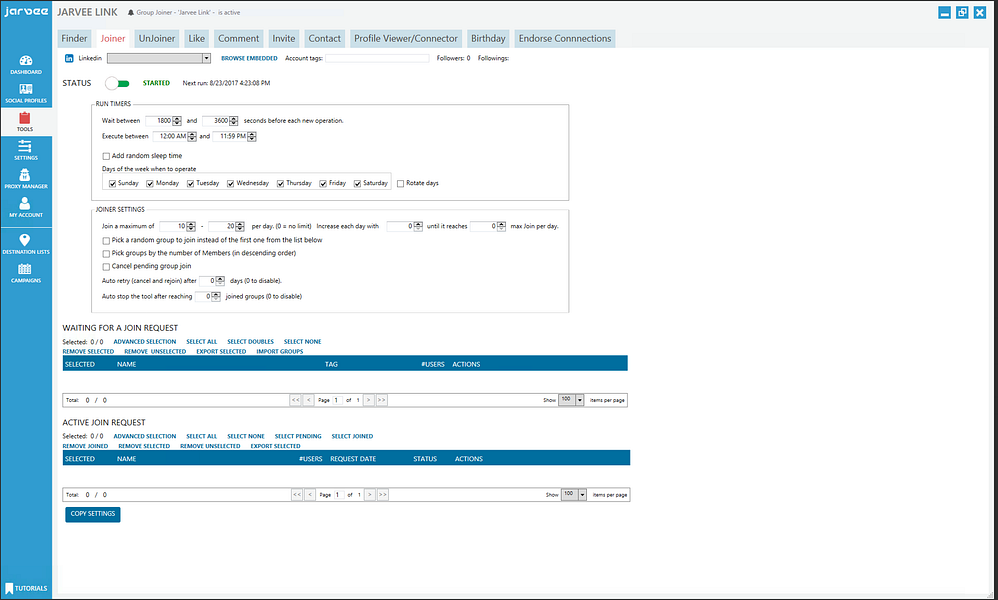Open Social Profiles in sidebar
This screenshot has width=998, height=600.
coord(25,93)
